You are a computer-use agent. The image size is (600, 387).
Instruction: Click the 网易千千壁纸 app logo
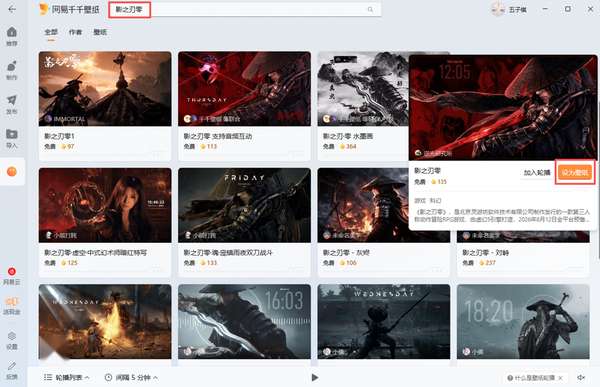coord(44,9)
